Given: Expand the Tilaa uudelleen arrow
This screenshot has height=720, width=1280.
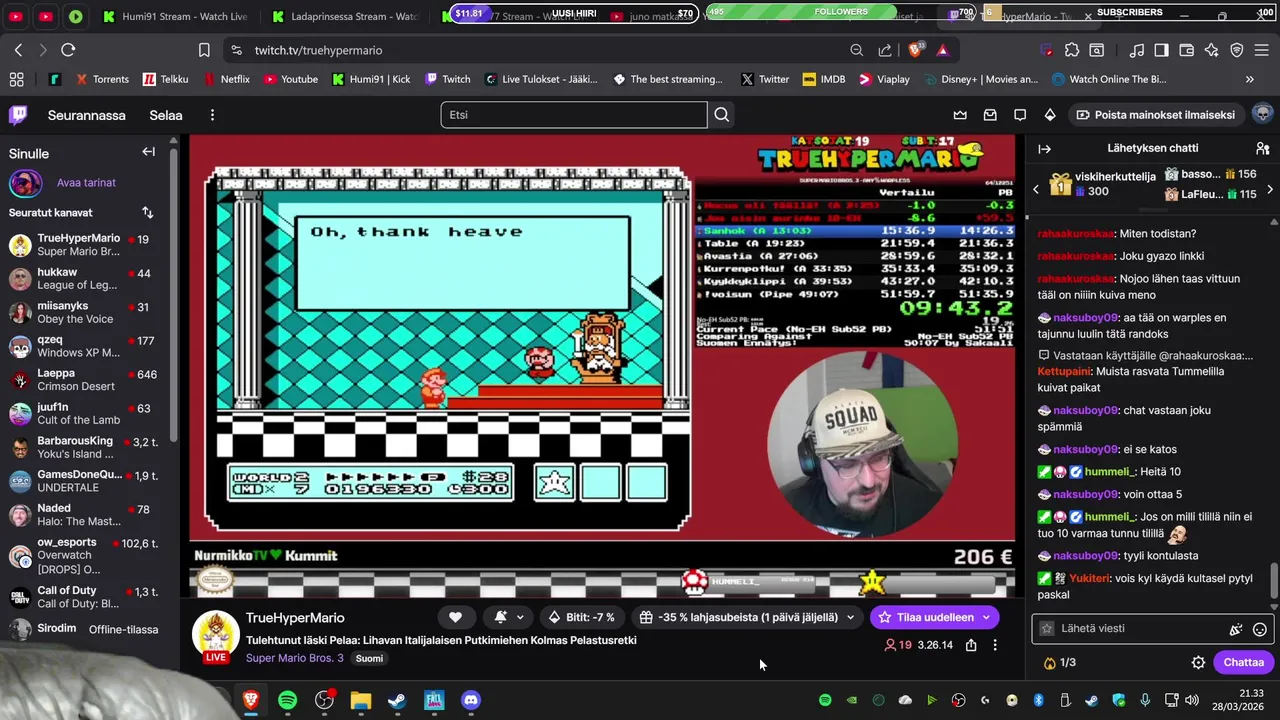Looking at the screenshot, I should pos(986,617).
